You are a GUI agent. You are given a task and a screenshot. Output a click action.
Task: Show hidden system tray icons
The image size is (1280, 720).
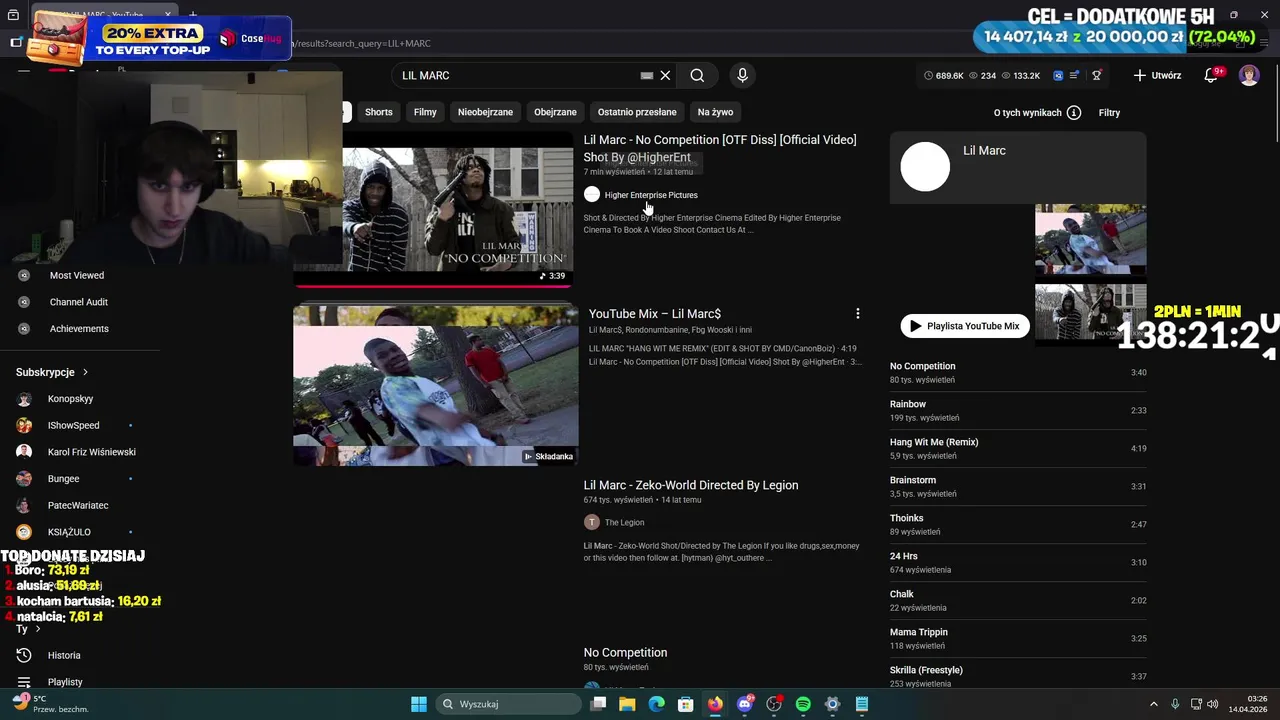[1153, 704]
